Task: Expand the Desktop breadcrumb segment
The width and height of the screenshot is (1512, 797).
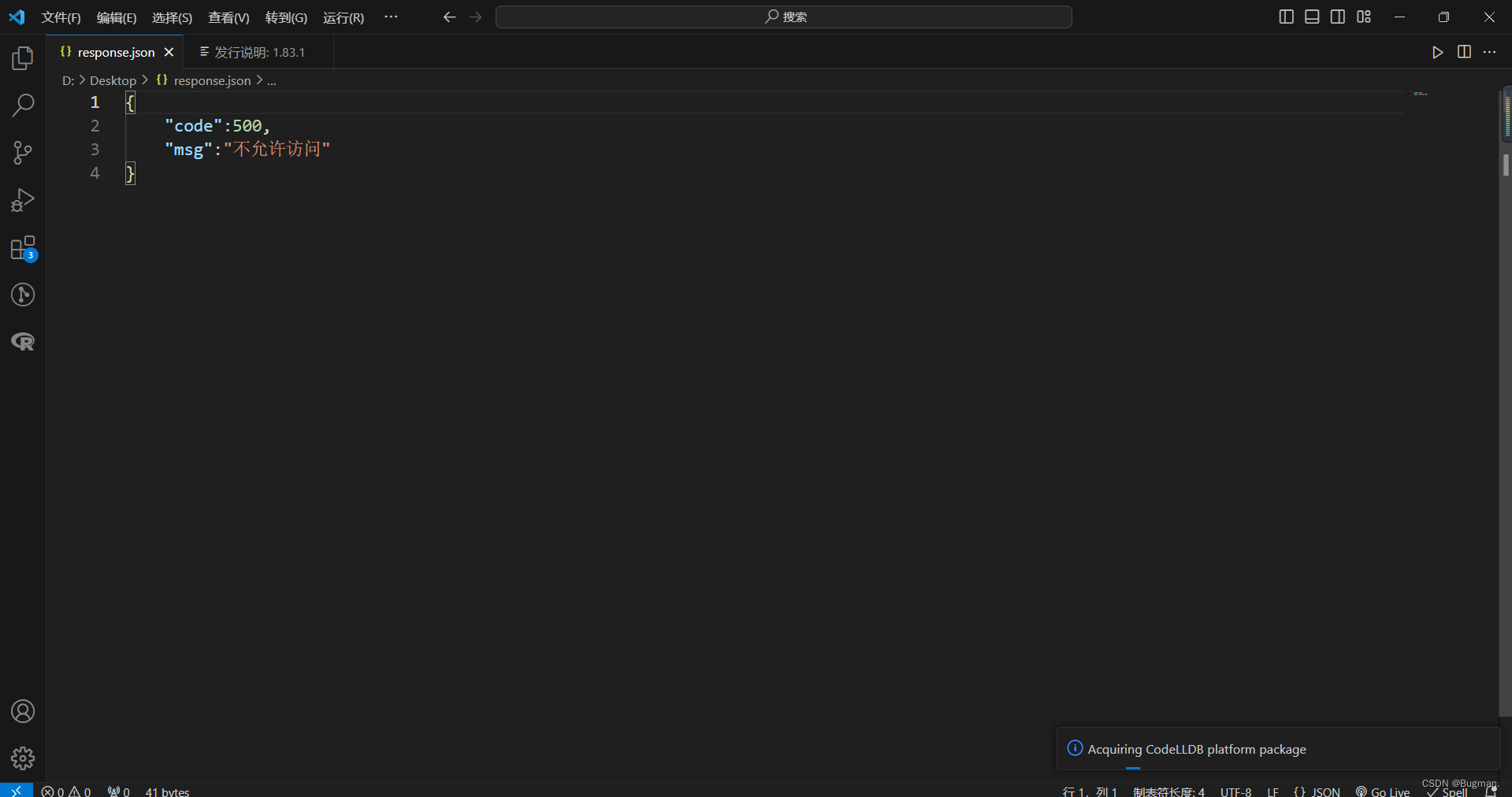Action: (113, 80)
